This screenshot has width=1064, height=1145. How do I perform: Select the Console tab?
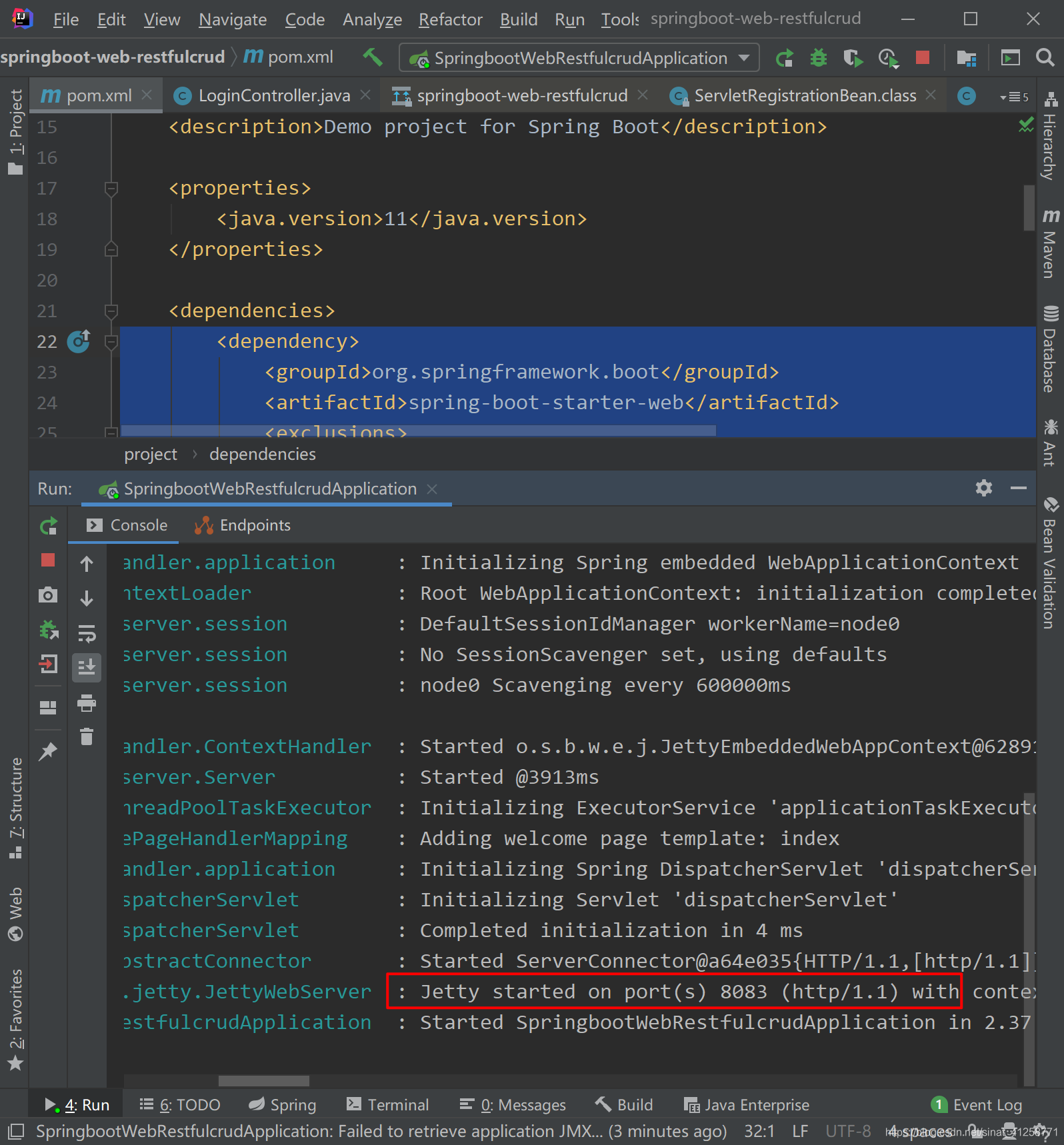coord(128,525)
